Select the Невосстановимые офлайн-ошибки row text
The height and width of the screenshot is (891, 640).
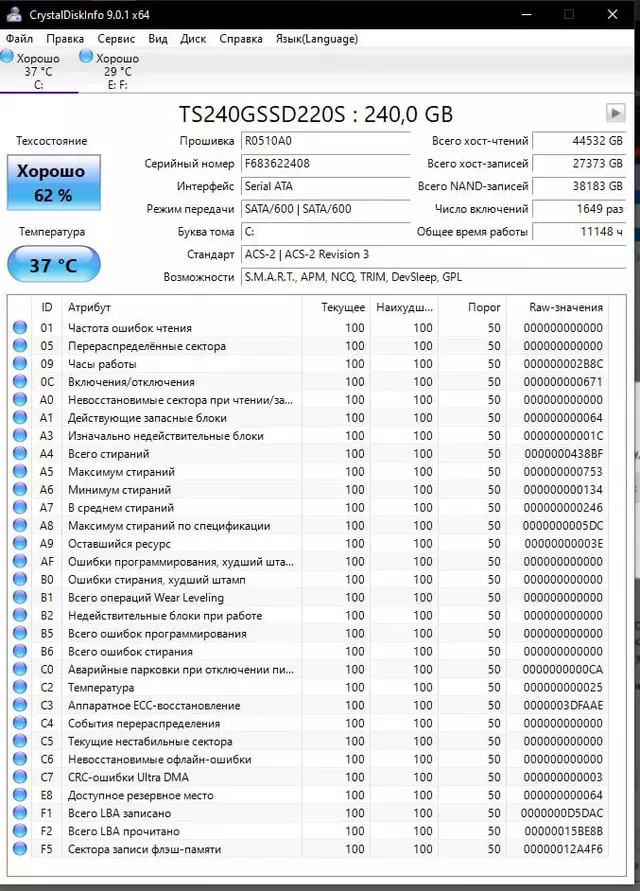pyautogui.click(x=159, y=759)
